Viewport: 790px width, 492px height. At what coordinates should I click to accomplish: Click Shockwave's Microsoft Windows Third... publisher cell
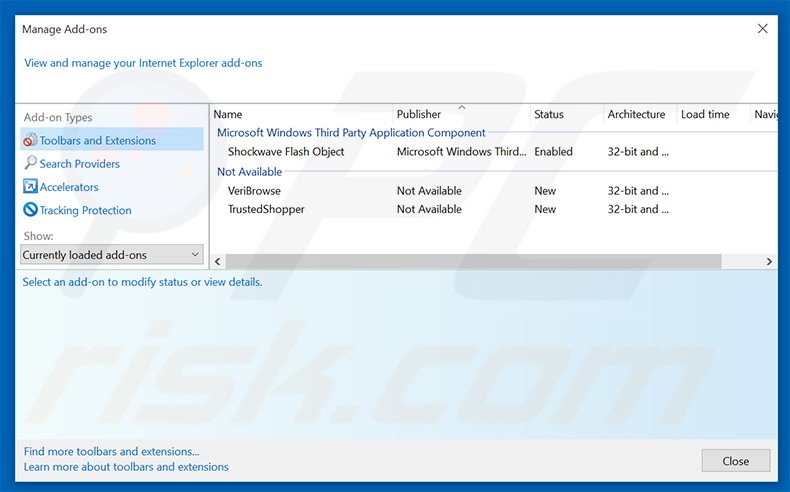tap(461, 152)
